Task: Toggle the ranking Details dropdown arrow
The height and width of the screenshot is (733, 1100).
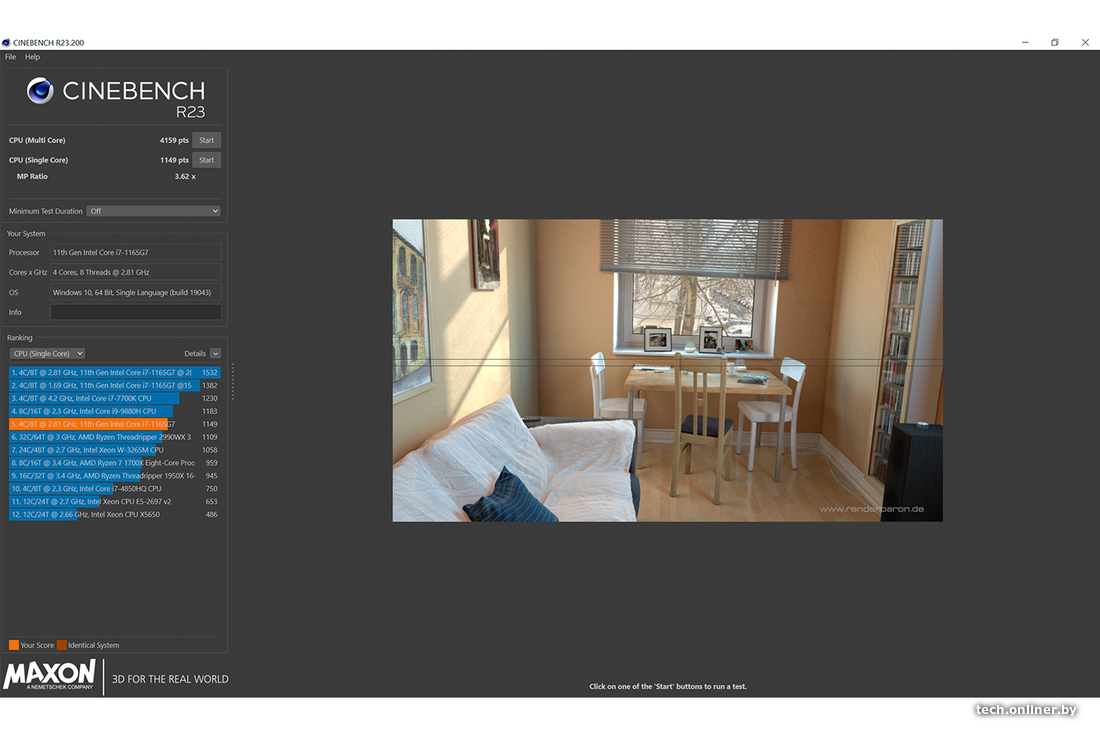Action: click(215, 354)
